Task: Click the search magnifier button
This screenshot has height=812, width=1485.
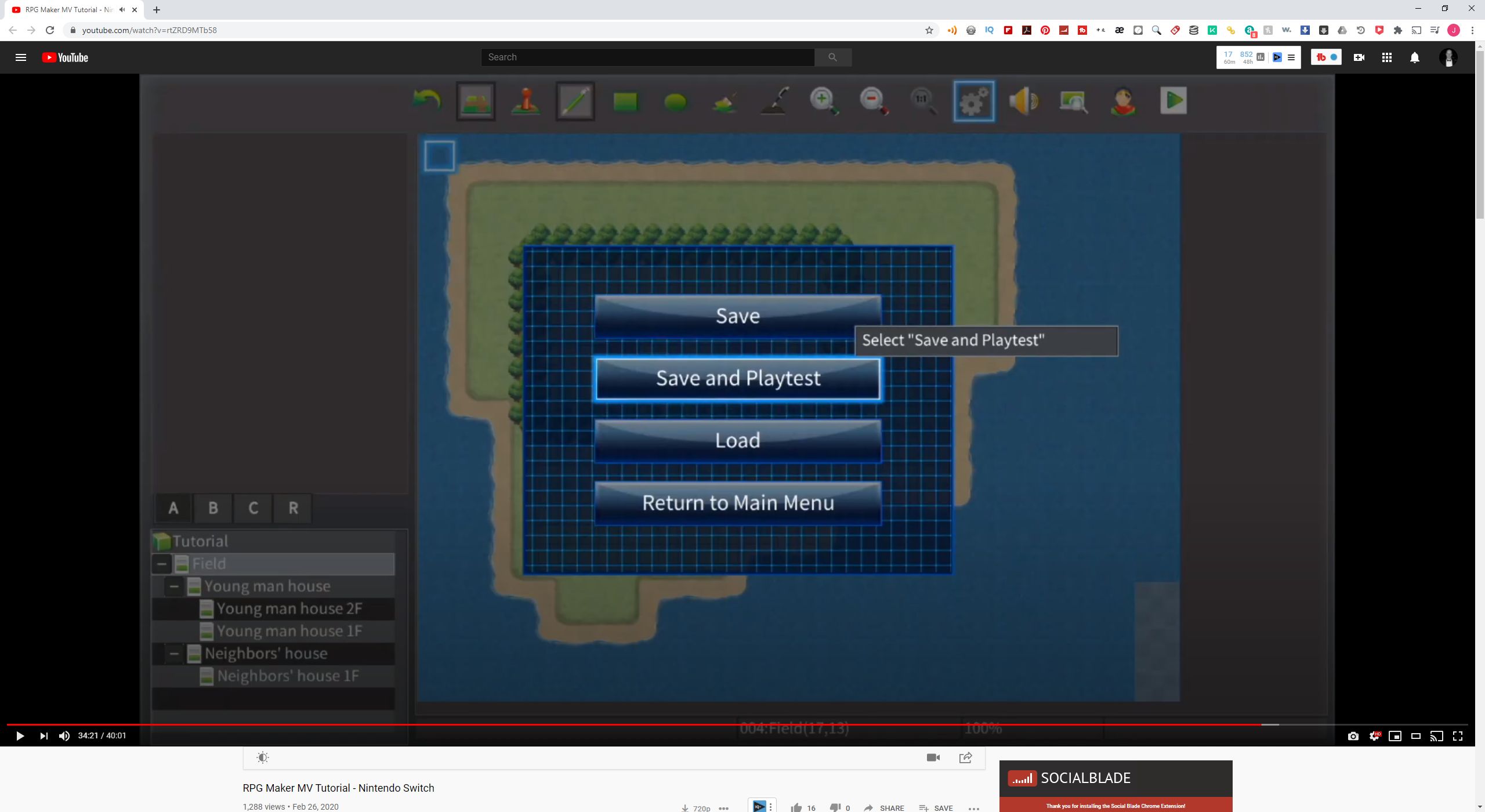Action: 832,57
